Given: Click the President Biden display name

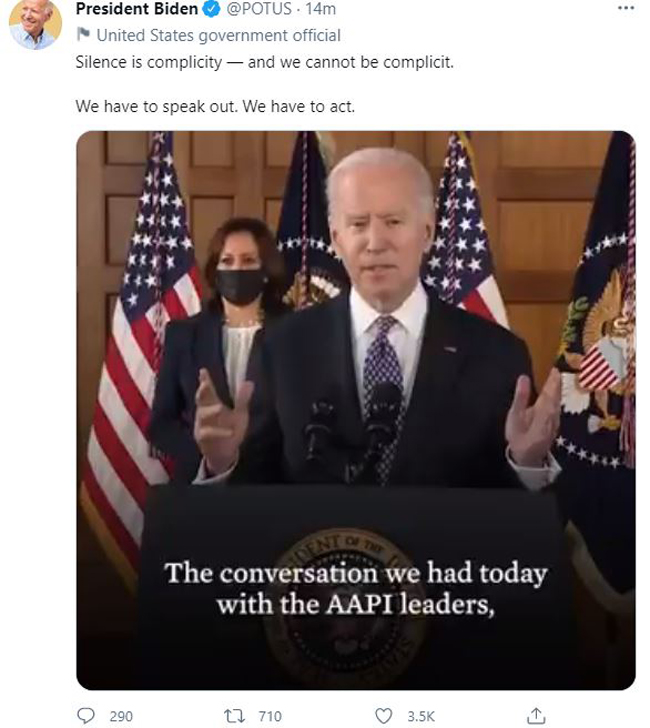Looking at the screenshot, I should 137,8.
